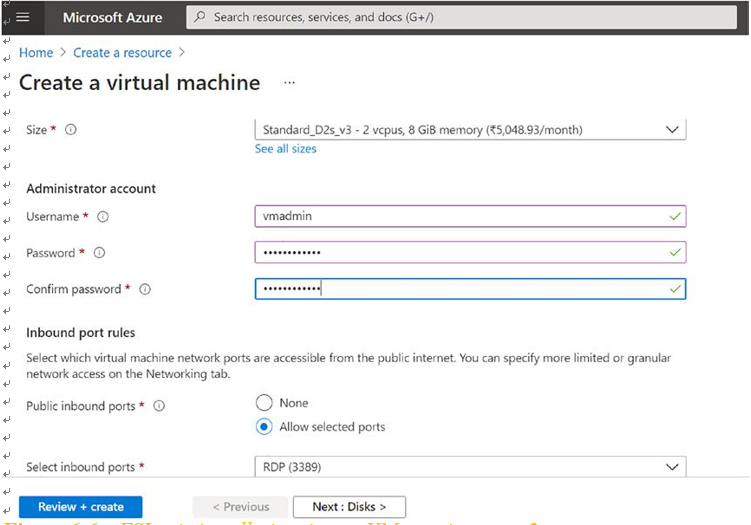Expand the Size dropdown
The image size is (751, 525).
[x=470, y=129]
